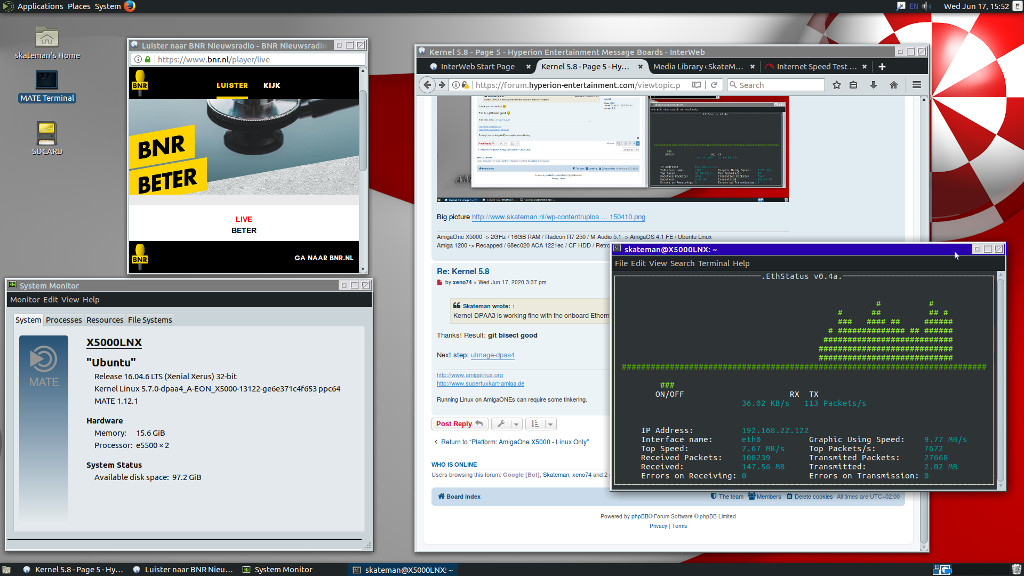Screen dimensions: 1024x576
Task: Reload the forum page in InterWeb
Action: (x=714, y=85)
